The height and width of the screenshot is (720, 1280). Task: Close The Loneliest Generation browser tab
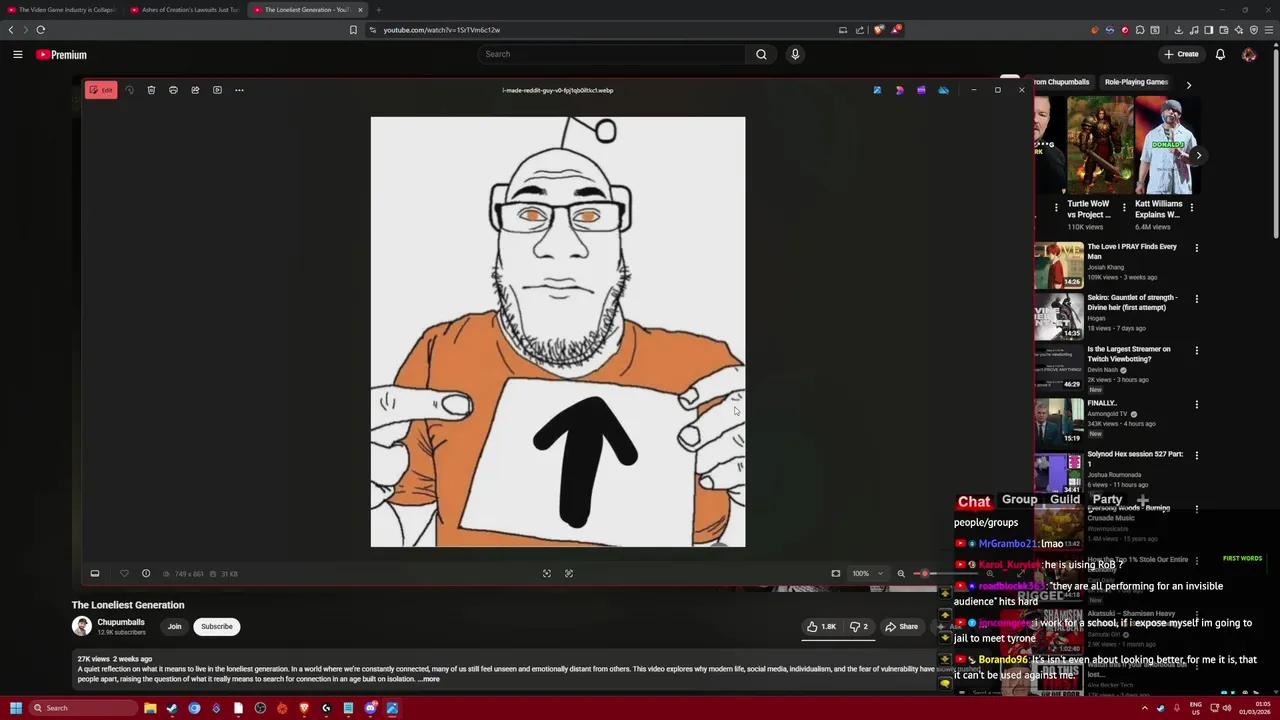[360, 10]
